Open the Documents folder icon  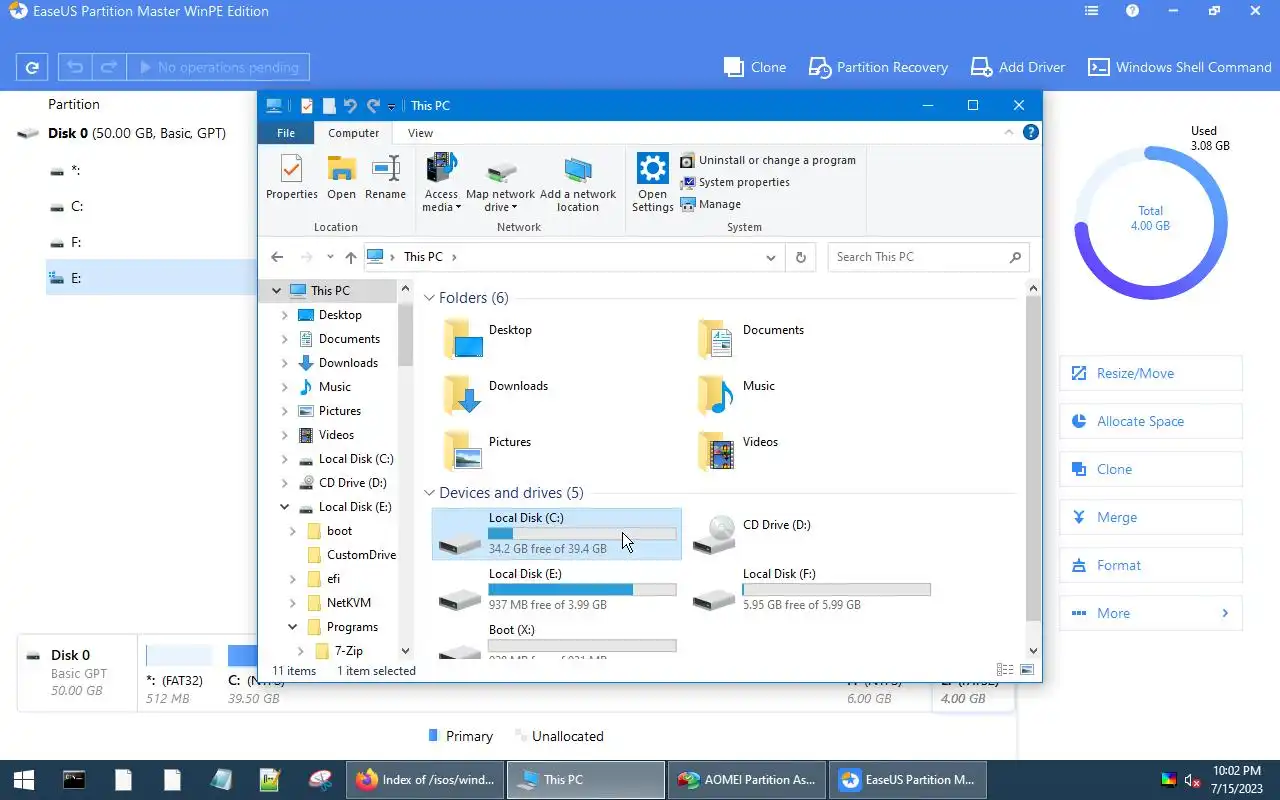tap(716, 340)
